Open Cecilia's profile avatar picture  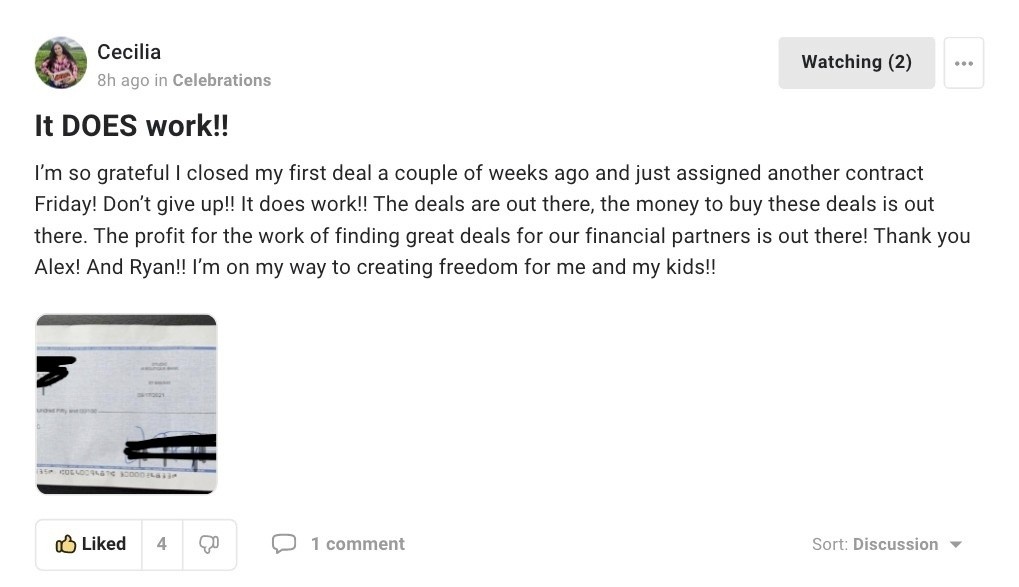[x=60, y=62]
